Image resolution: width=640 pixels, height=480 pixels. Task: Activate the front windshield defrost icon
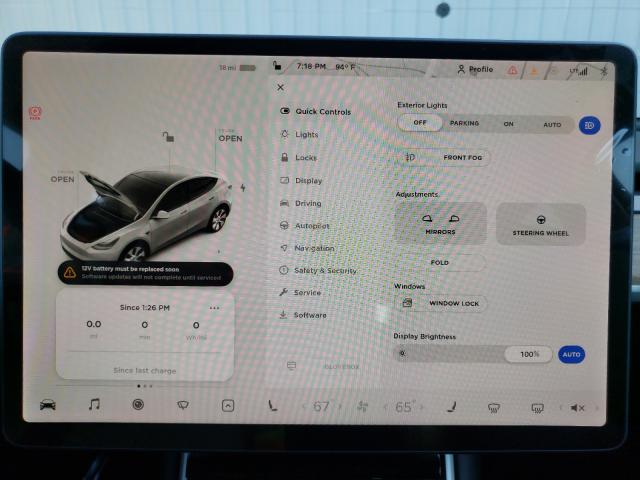(x=494, y=407)
